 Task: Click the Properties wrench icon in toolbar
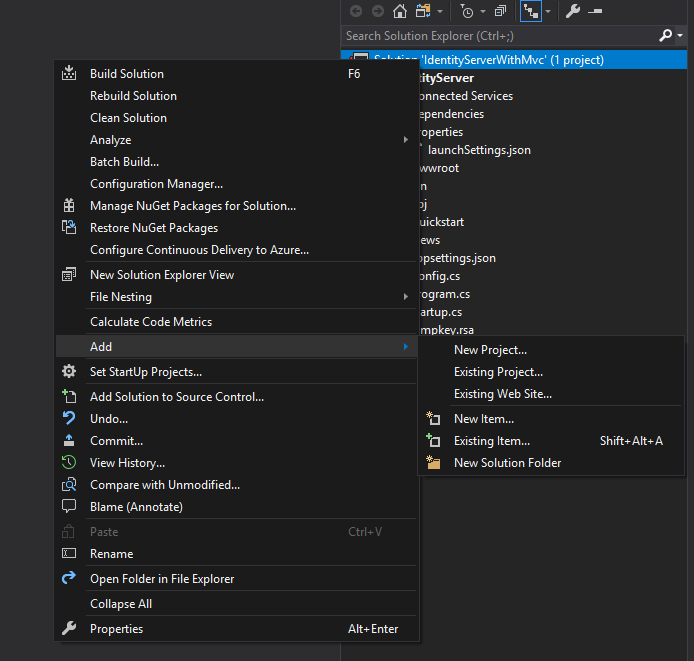(x=573, y=11)
